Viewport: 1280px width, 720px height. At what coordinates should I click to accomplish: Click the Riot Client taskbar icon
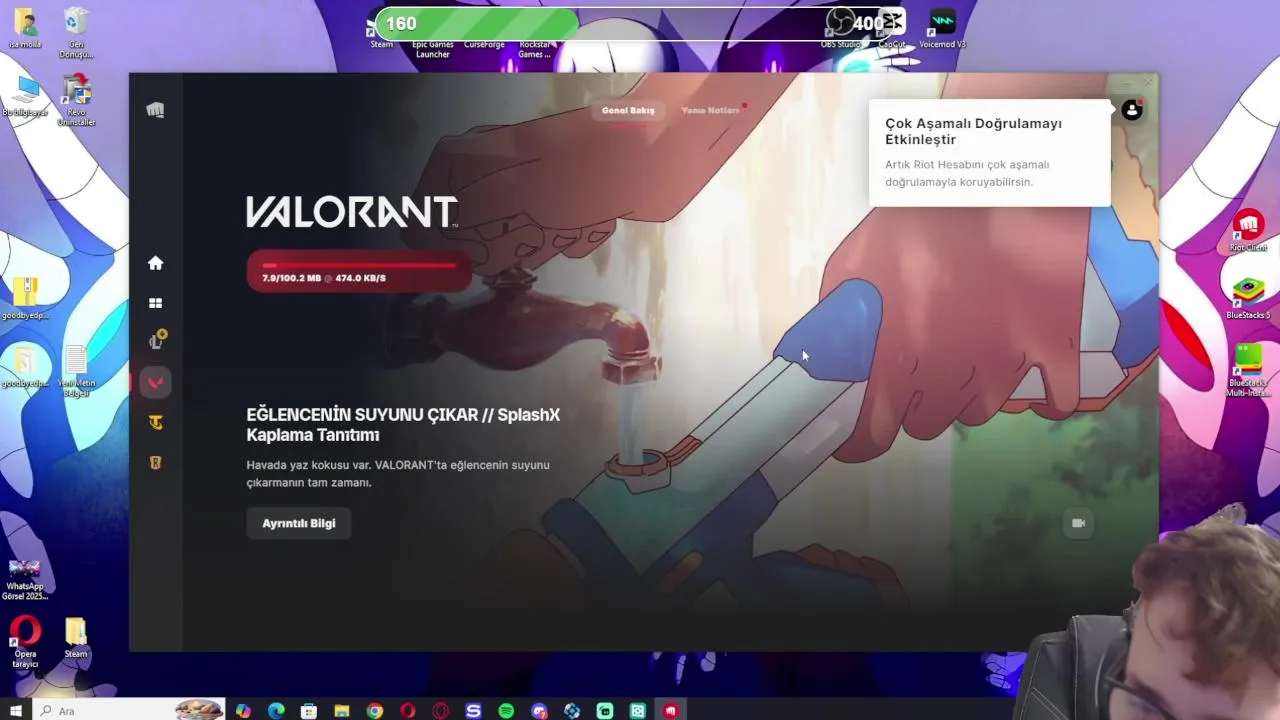pos(671,711)
